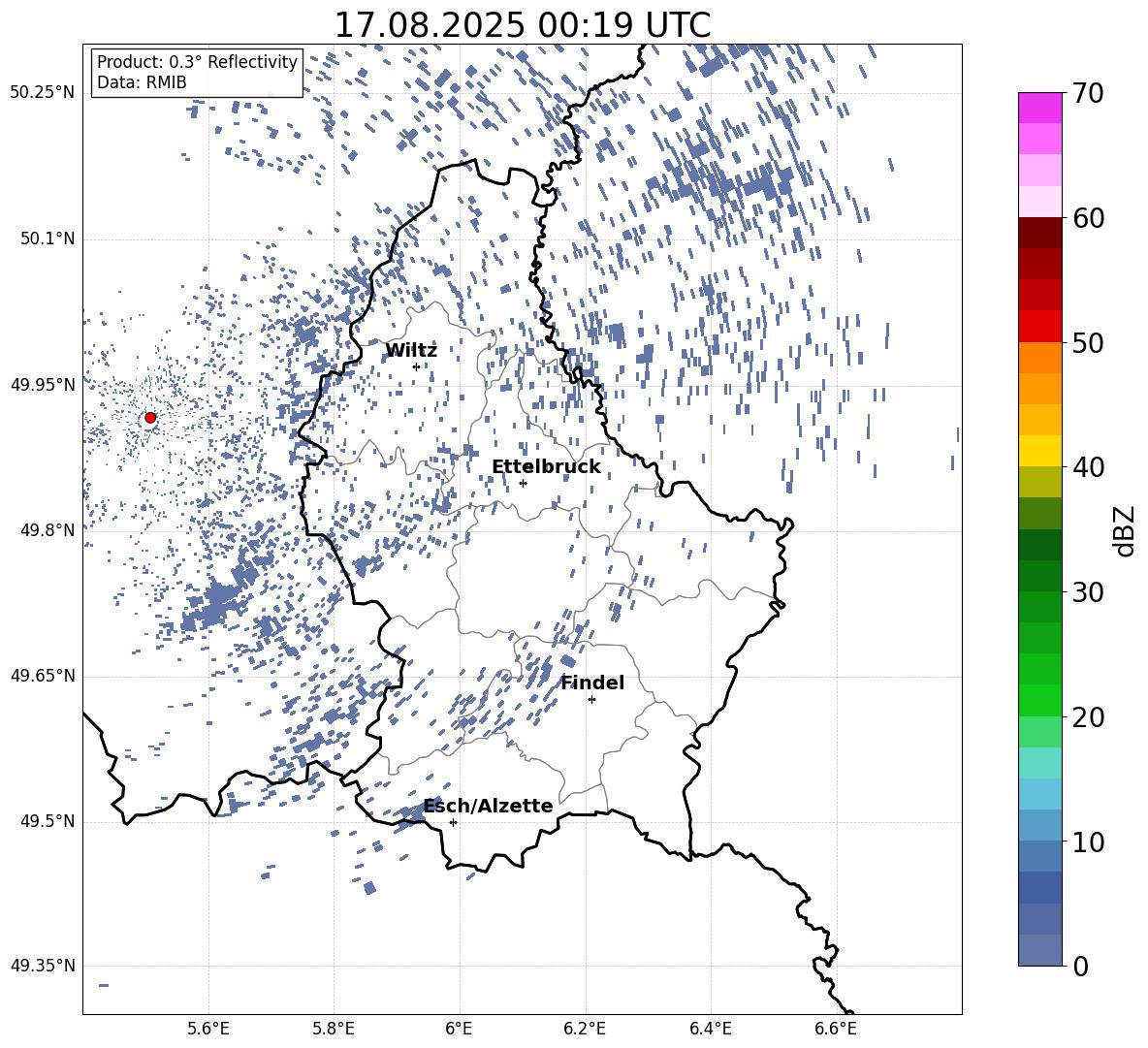
Task: Click the 6.6°E longitude label
Action: [836, 1029]
